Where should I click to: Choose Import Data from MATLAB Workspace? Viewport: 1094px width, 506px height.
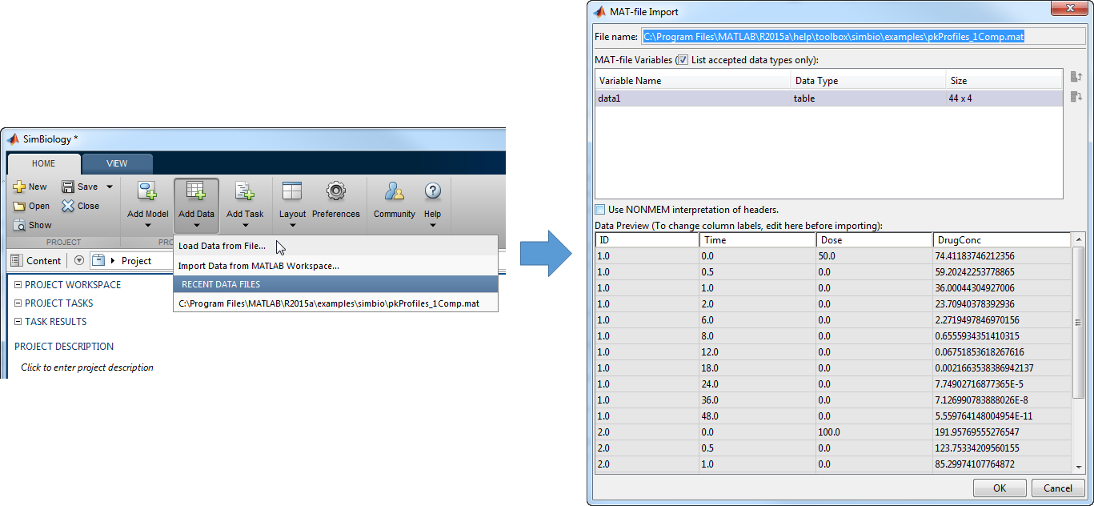point(336,266)
